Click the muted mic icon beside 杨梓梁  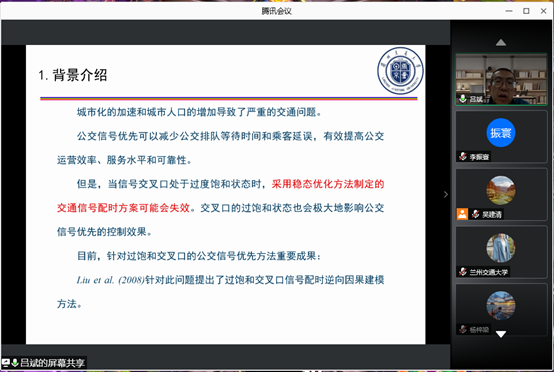point(463,329)
